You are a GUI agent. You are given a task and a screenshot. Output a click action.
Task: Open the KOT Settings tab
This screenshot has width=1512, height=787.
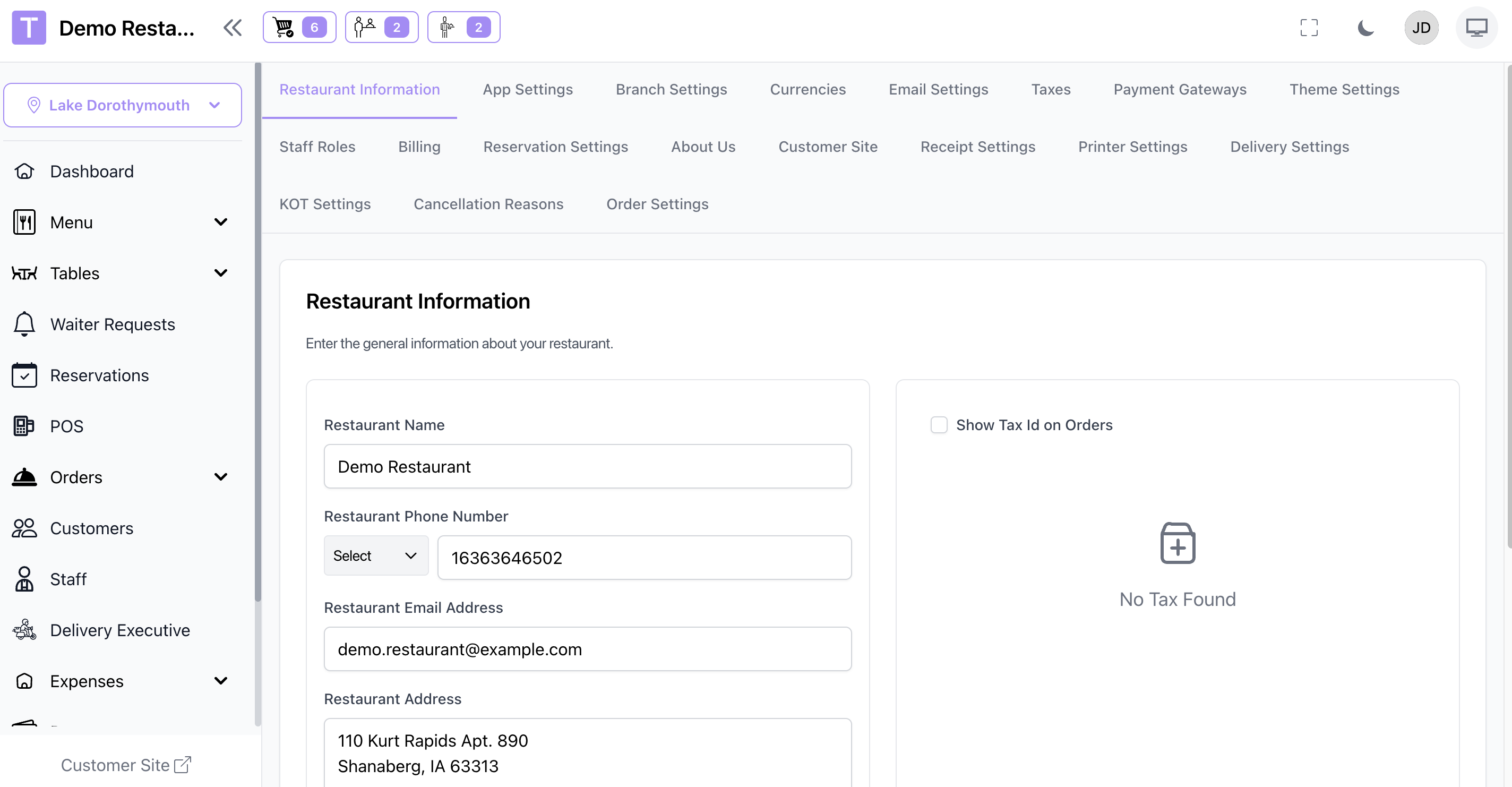324,204
